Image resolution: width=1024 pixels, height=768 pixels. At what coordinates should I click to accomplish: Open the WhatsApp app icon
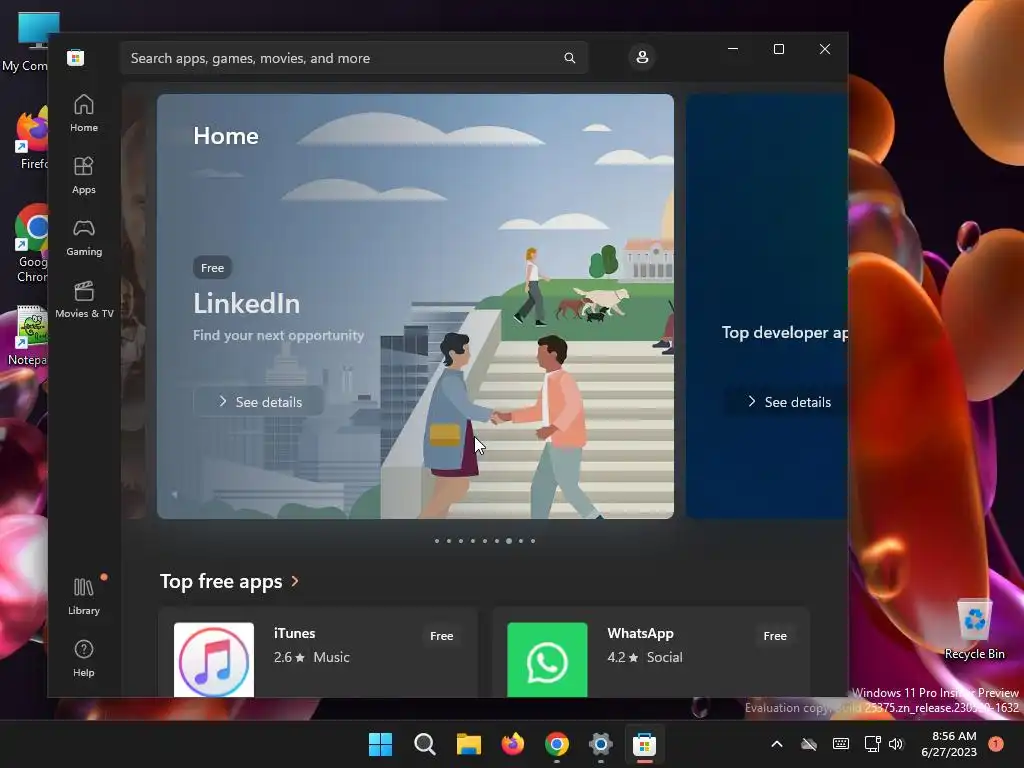[x=547, y=660]
